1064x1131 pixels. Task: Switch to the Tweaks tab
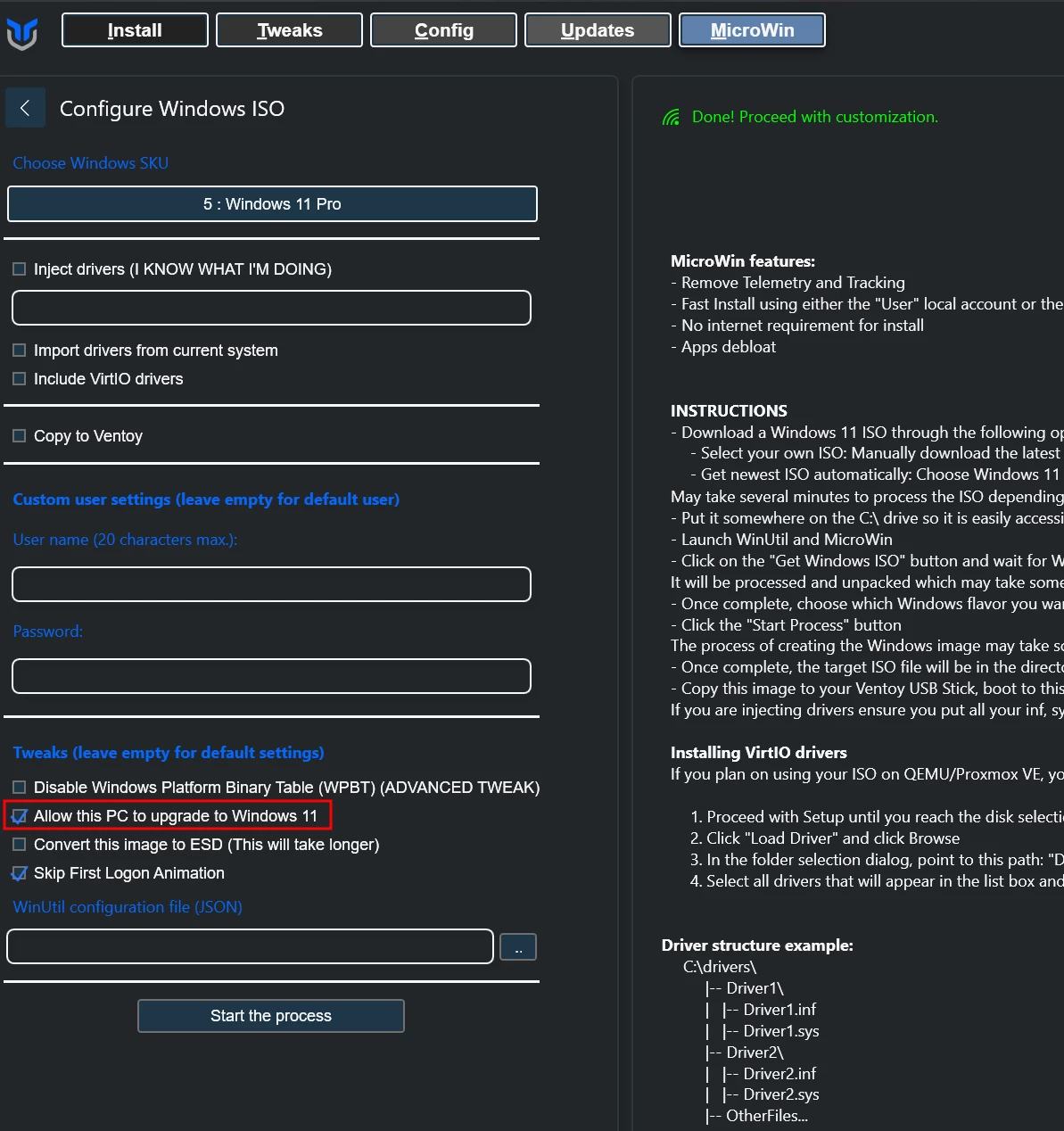pyautogui.click(x=290, y=30)
